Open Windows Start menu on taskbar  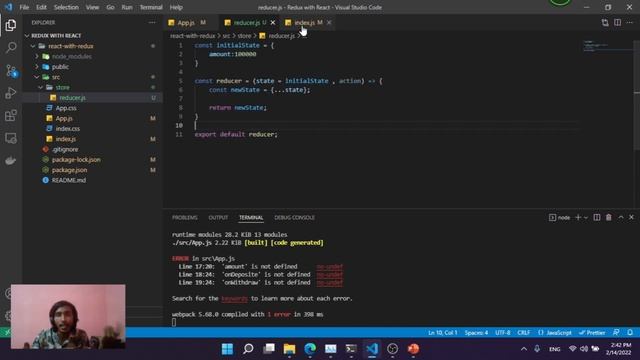click(227, 349)
